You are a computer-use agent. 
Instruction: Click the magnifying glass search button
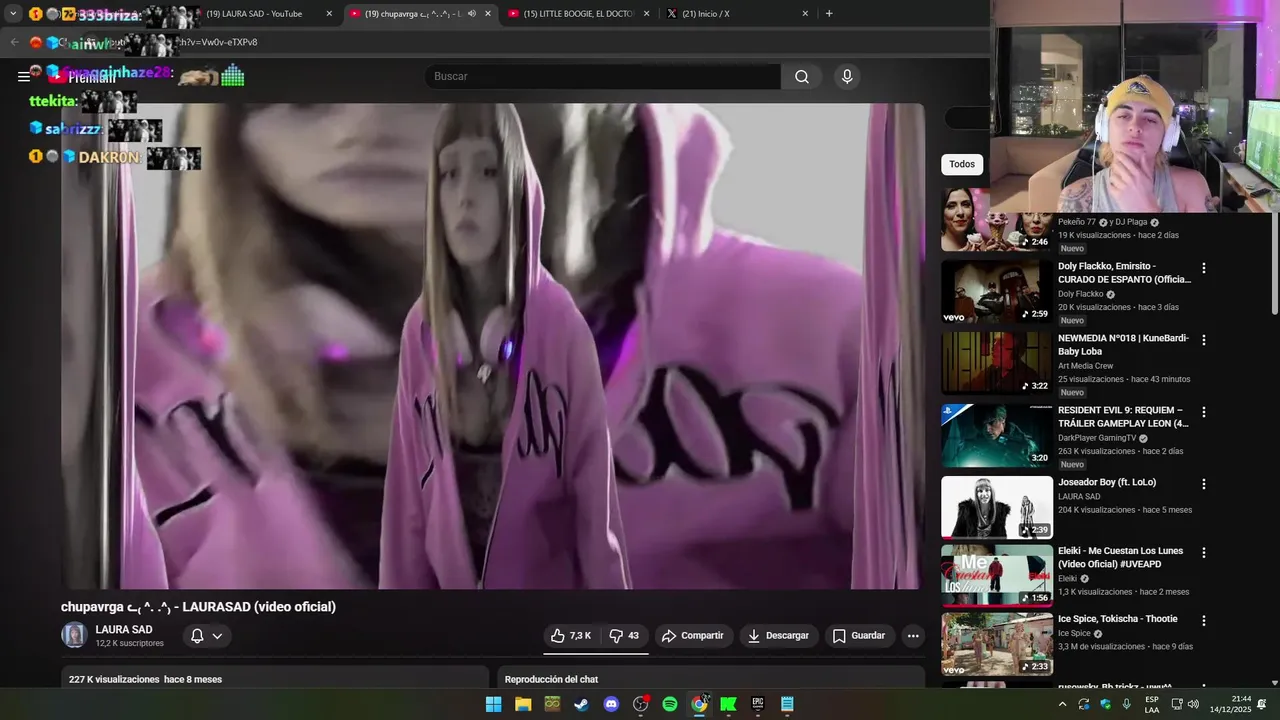pyautogui.click(x=802, y=76)
